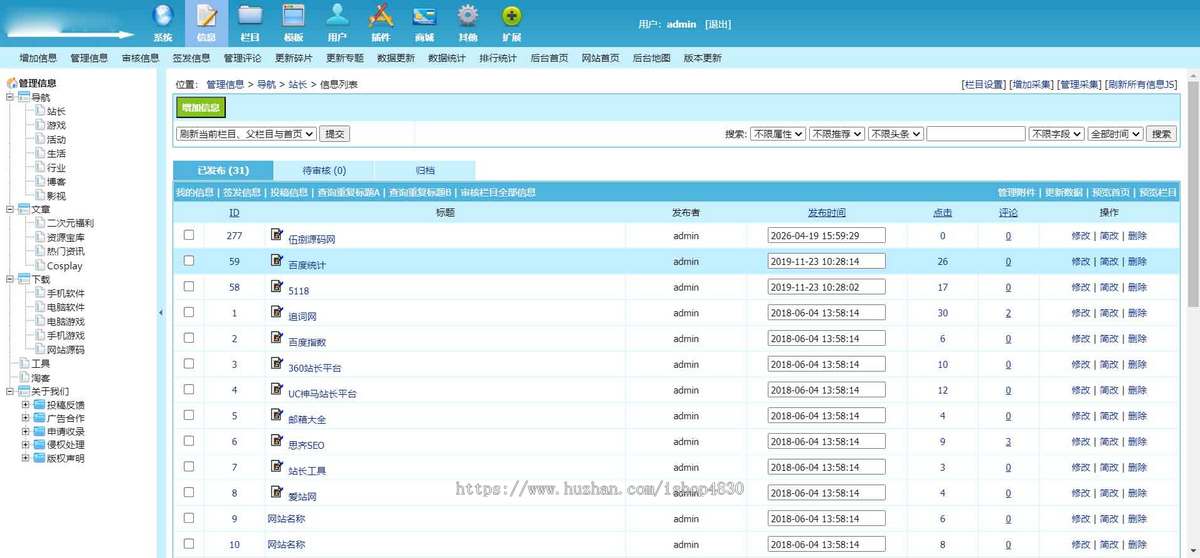Tick the checkbox for UC神马站长平台 row
The width and height of the screenshot is (1200, 558).
(189, 389)
